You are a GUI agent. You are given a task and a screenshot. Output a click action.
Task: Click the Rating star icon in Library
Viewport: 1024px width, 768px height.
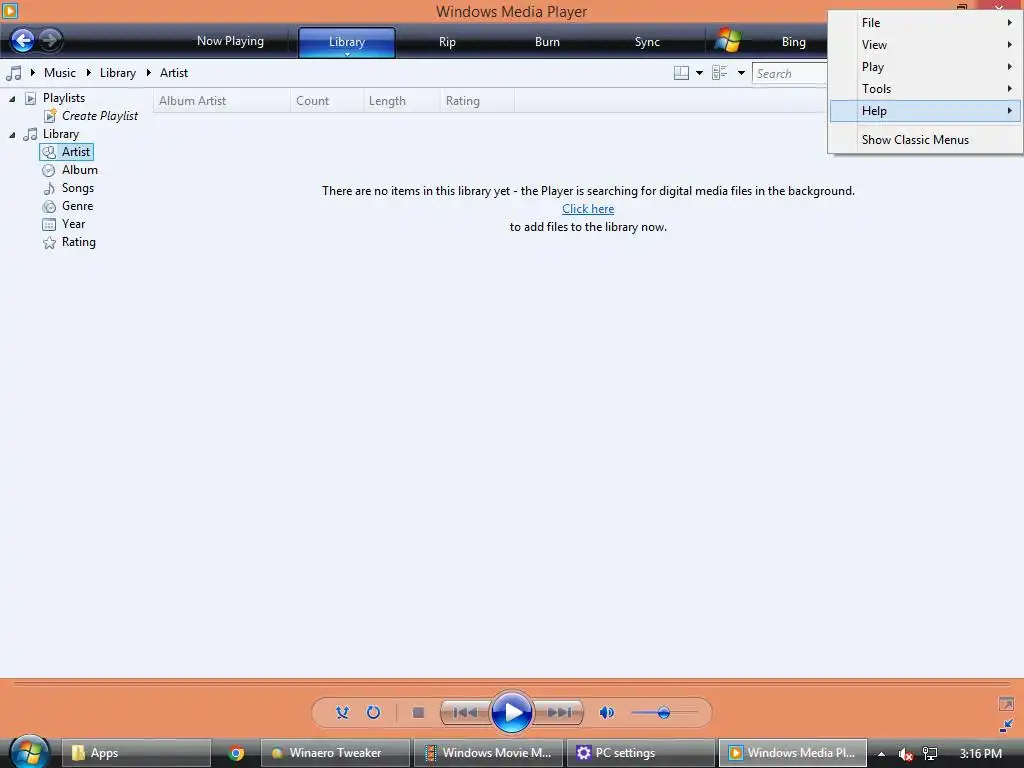tap(49, 243)
